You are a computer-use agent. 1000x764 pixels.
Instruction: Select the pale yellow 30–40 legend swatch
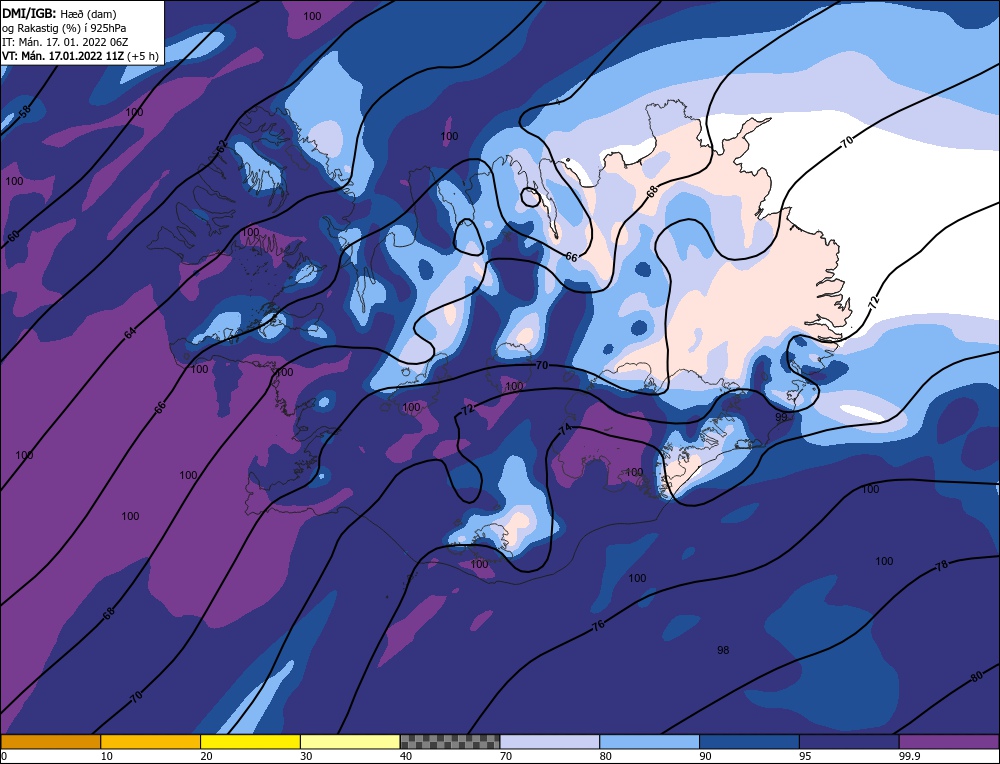[350, 741]
